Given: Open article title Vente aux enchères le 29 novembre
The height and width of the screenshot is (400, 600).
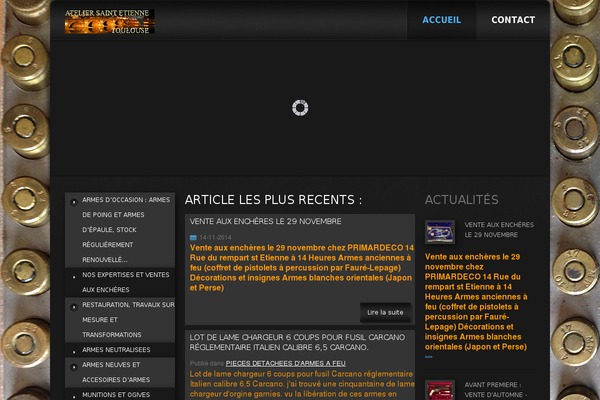Looking at the screenshot, I should click(265, 221).
